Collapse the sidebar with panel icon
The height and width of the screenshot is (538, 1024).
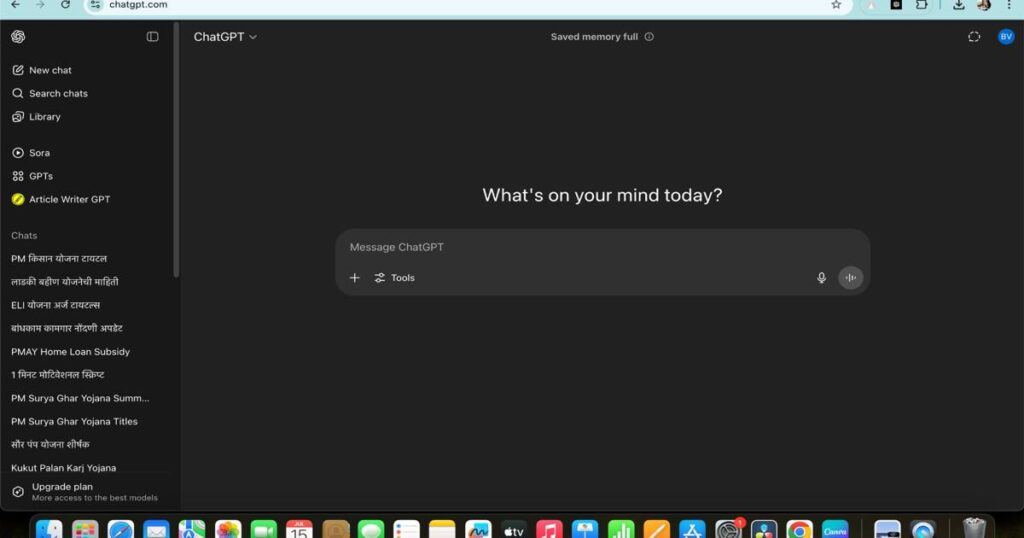(152, 37)
